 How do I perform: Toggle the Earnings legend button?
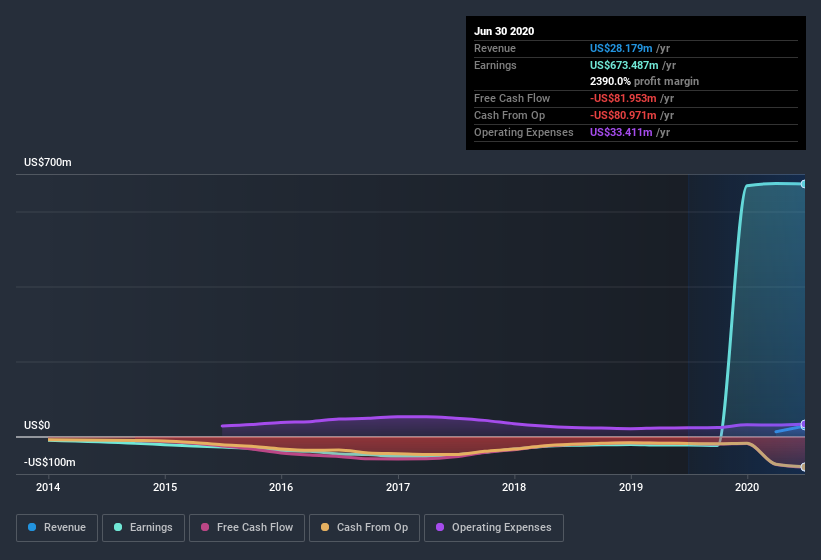pos(143,528)
